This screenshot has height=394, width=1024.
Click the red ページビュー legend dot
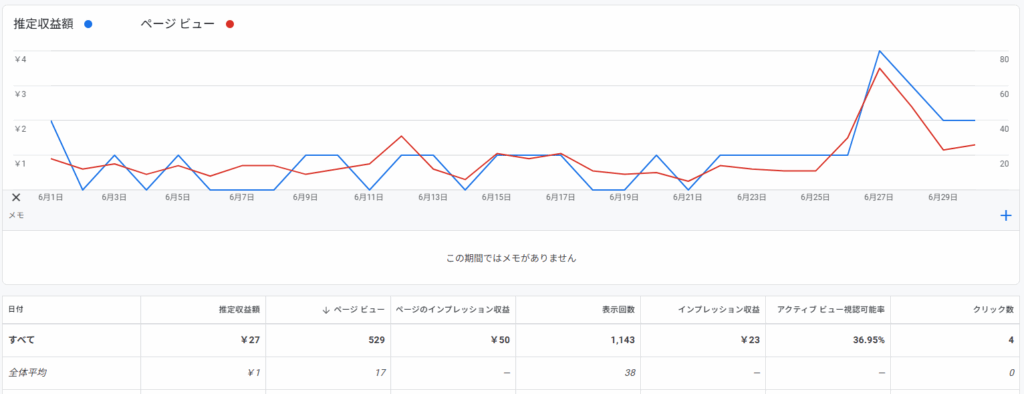(x=230, y=24)
